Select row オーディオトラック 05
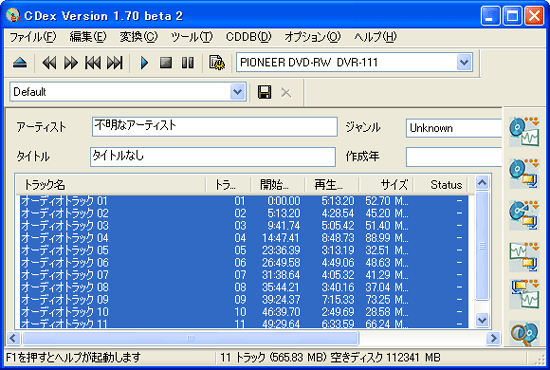 click(x=244, y=250)
